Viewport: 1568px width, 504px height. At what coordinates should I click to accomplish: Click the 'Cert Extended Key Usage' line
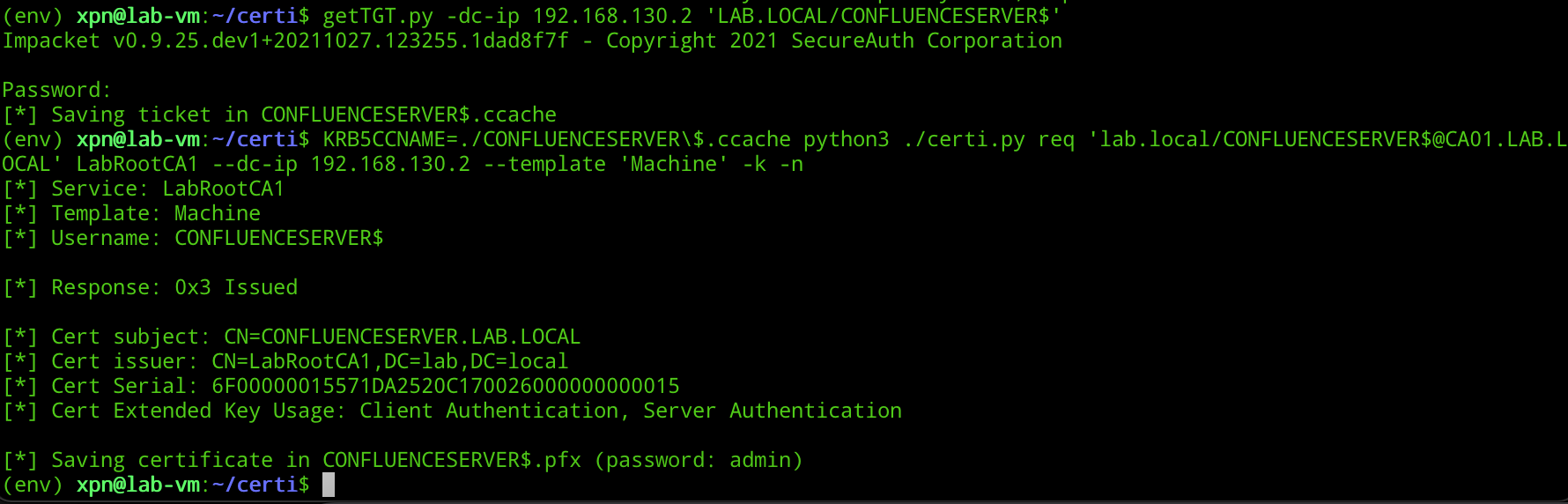[x=452, y=411]
